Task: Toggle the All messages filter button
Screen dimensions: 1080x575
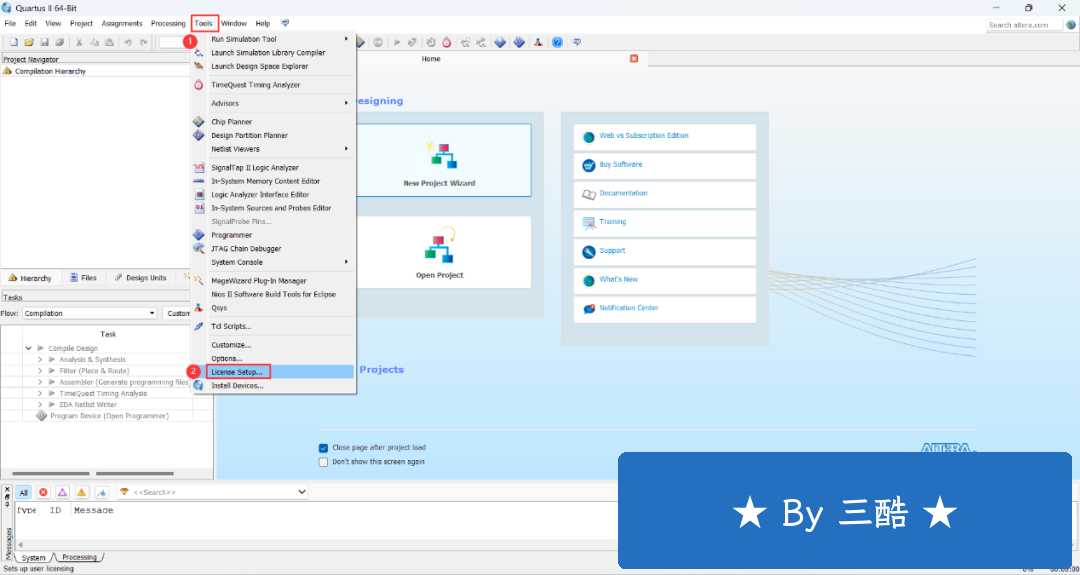Action: [23, 492]
